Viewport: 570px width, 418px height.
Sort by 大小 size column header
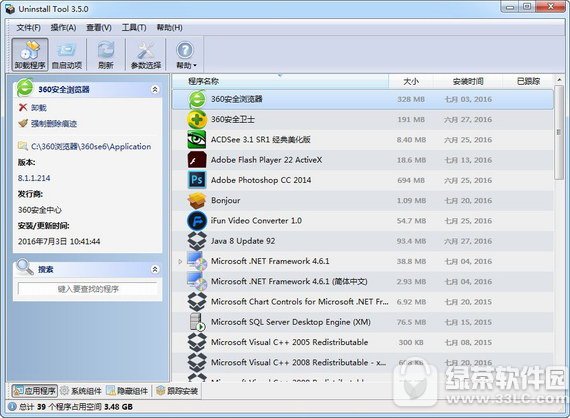tap(411, 81)
